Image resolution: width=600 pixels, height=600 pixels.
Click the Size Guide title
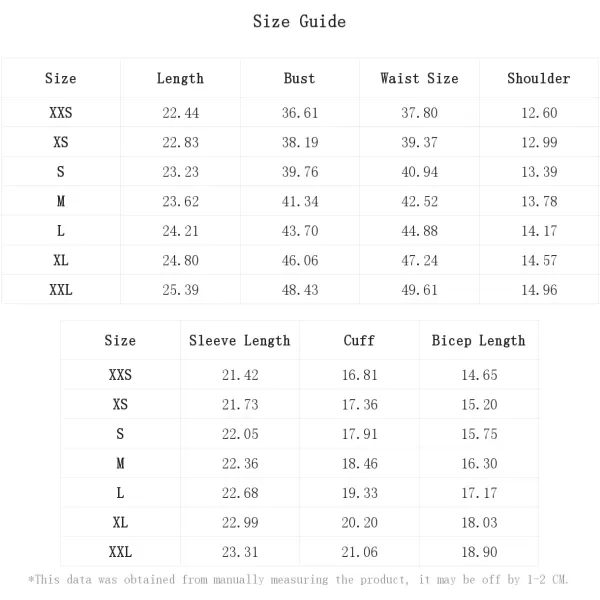tap(299, 22)
